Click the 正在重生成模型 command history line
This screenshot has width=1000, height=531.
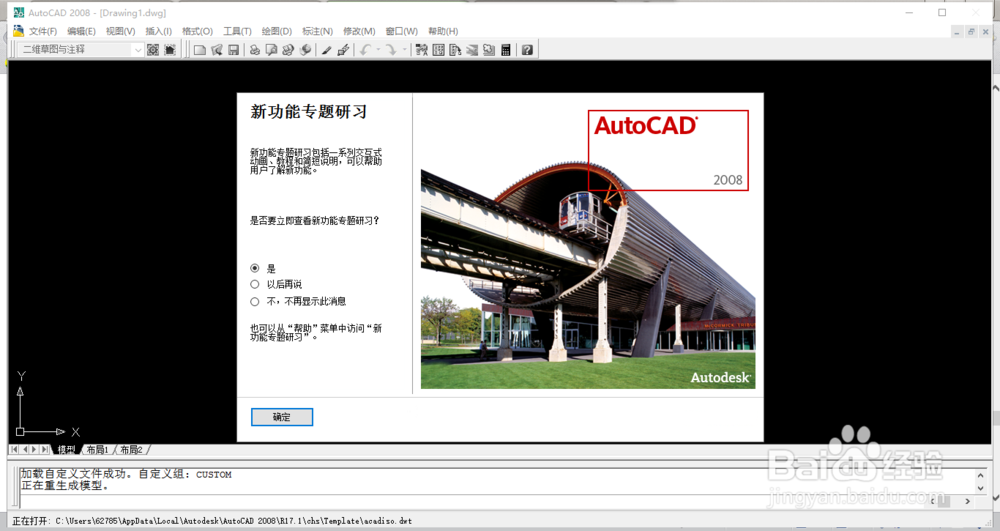tap(64, 486)
